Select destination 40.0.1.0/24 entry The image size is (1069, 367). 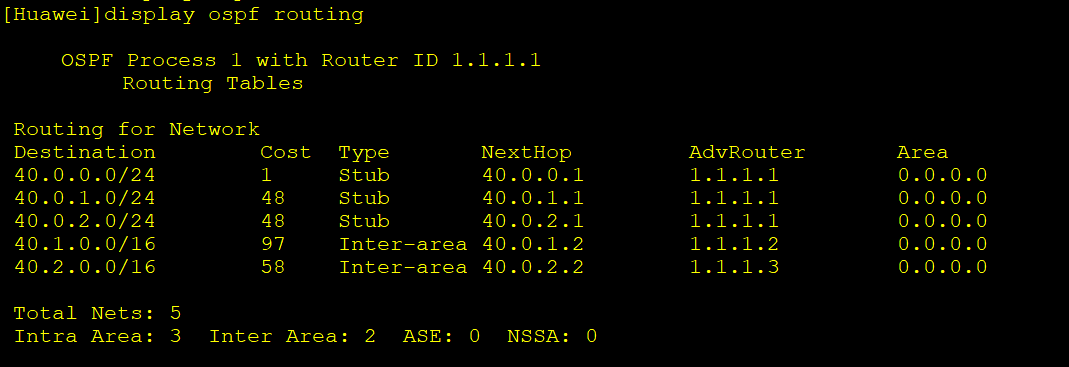(85, 198)
